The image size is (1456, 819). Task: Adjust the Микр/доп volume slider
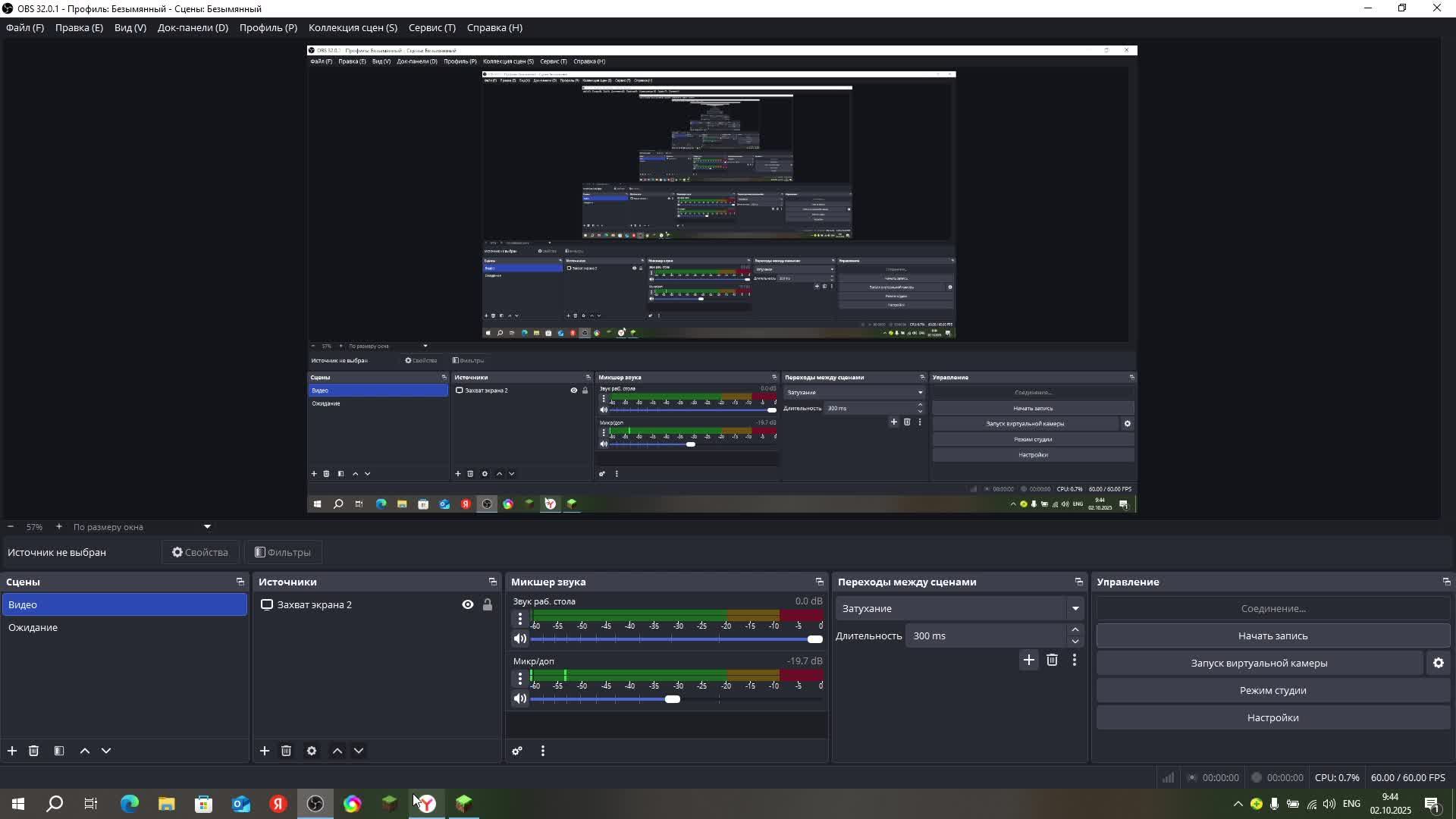tap(673, 699)
